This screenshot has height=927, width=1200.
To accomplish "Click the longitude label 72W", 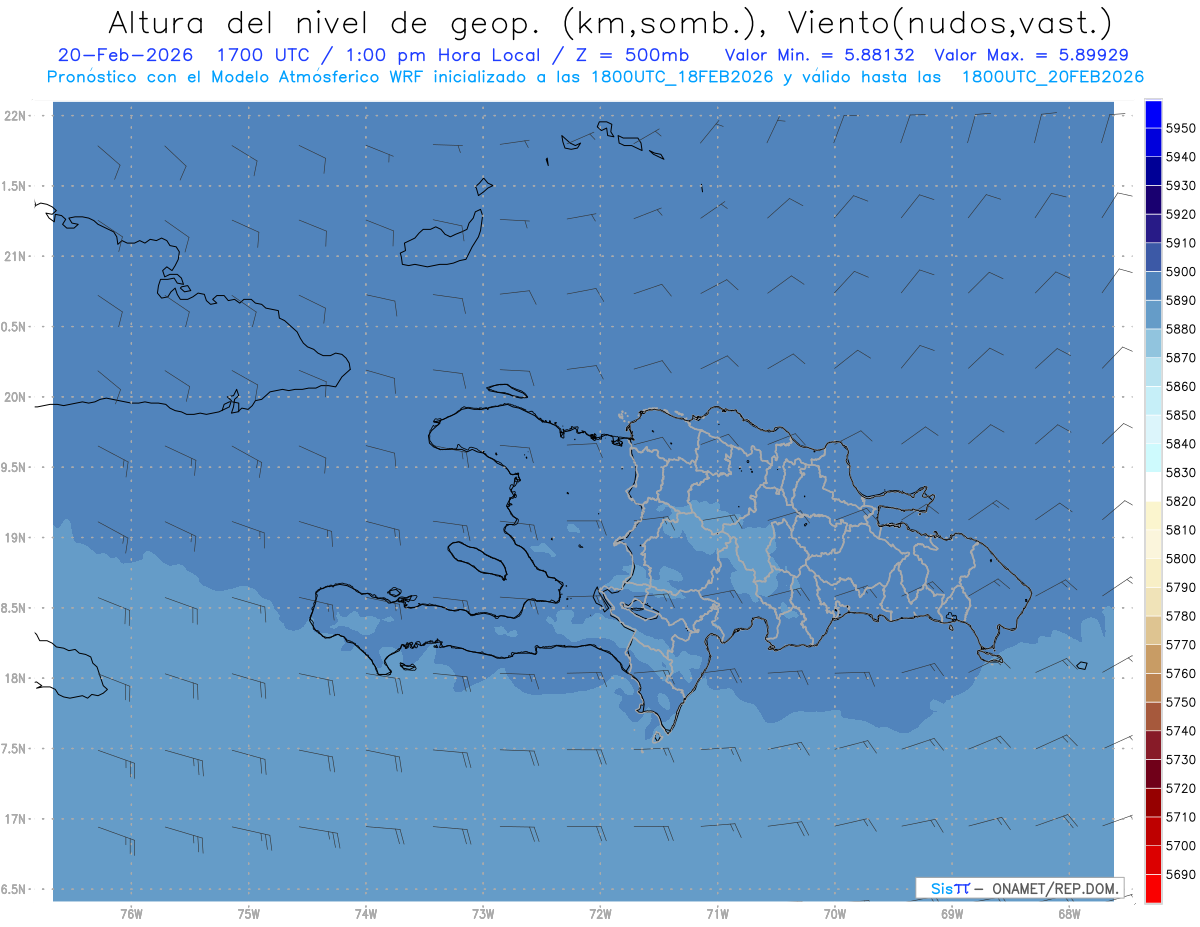I will click(600, 914).
